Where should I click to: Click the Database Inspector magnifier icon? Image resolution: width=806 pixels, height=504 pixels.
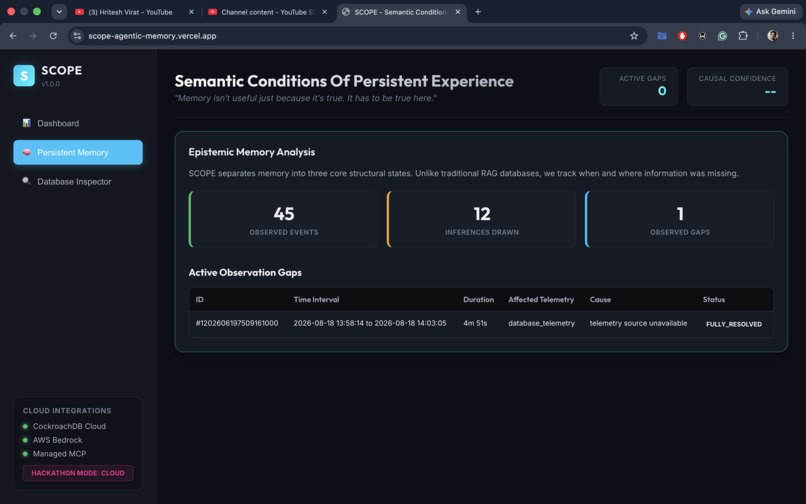click(26, 181)
